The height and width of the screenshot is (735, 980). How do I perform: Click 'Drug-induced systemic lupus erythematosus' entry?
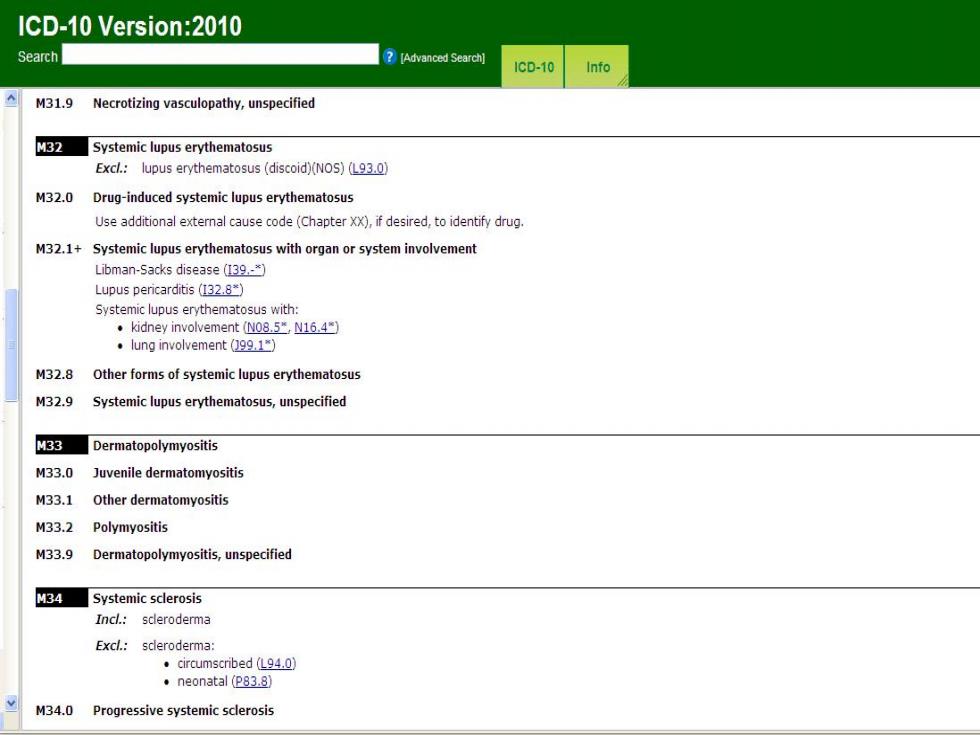(x=223, y=198)
